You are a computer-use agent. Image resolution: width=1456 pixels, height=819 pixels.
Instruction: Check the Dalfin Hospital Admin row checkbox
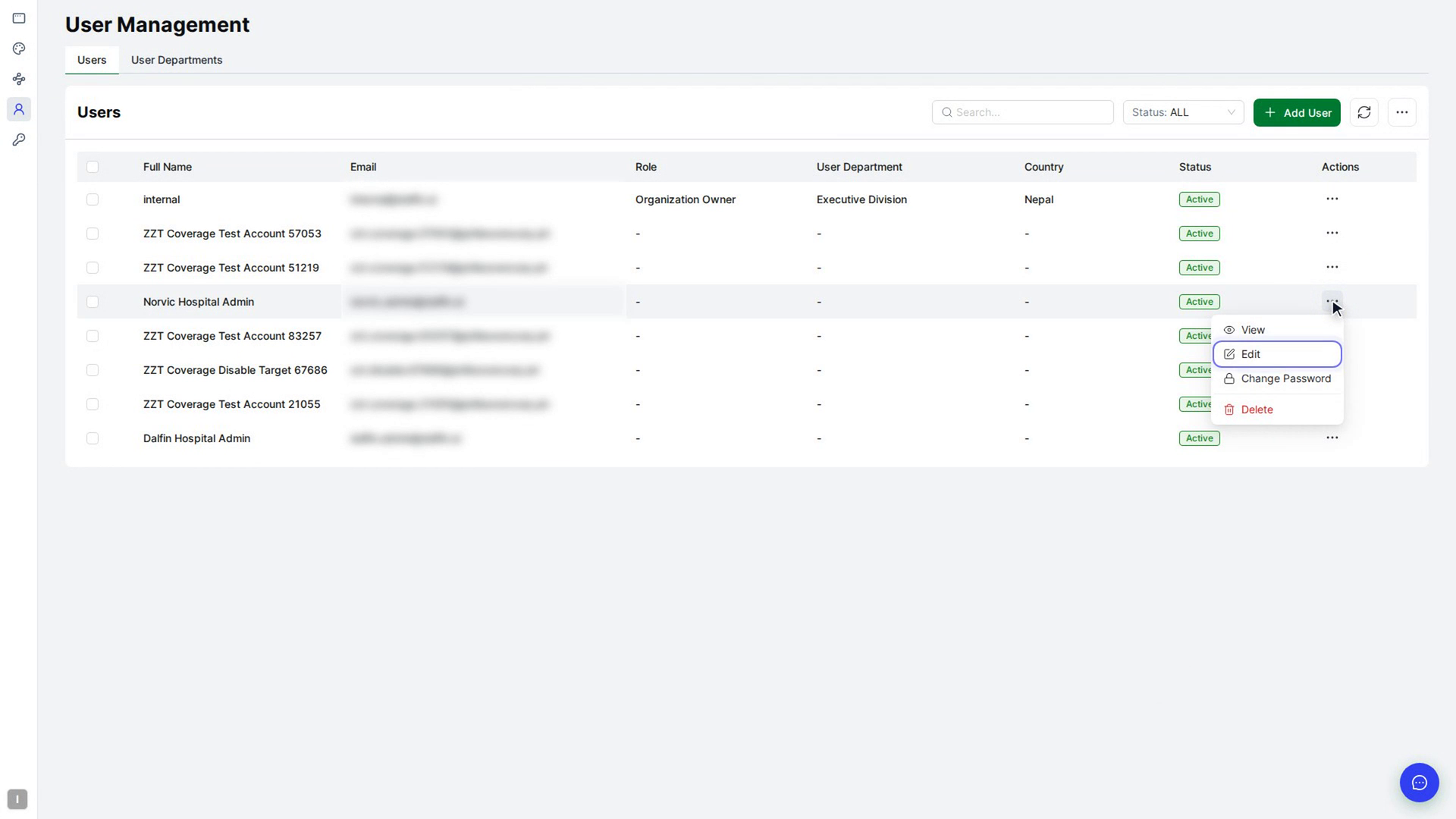93,438
